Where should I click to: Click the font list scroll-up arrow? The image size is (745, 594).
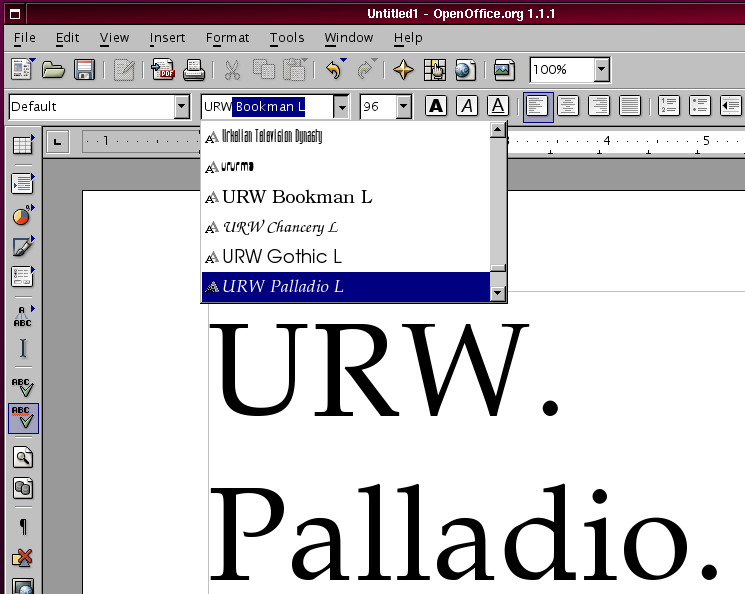(497, 130)
